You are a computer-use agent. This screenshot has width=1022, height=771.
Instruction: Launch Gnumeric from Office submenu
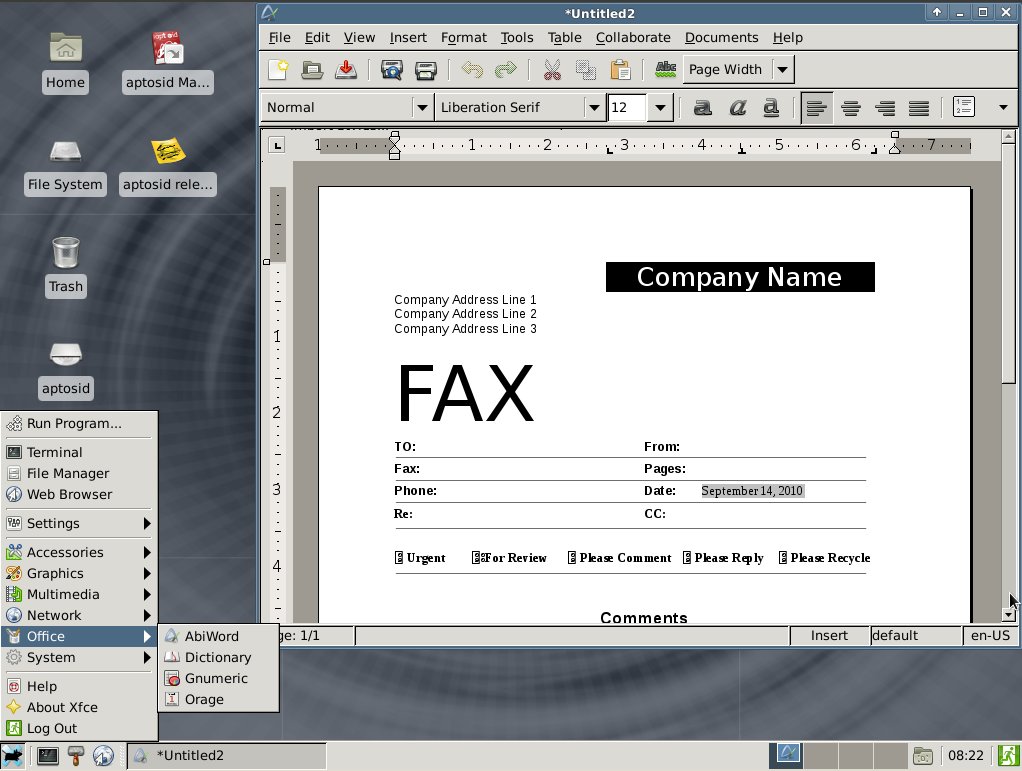tap(218, 678)
